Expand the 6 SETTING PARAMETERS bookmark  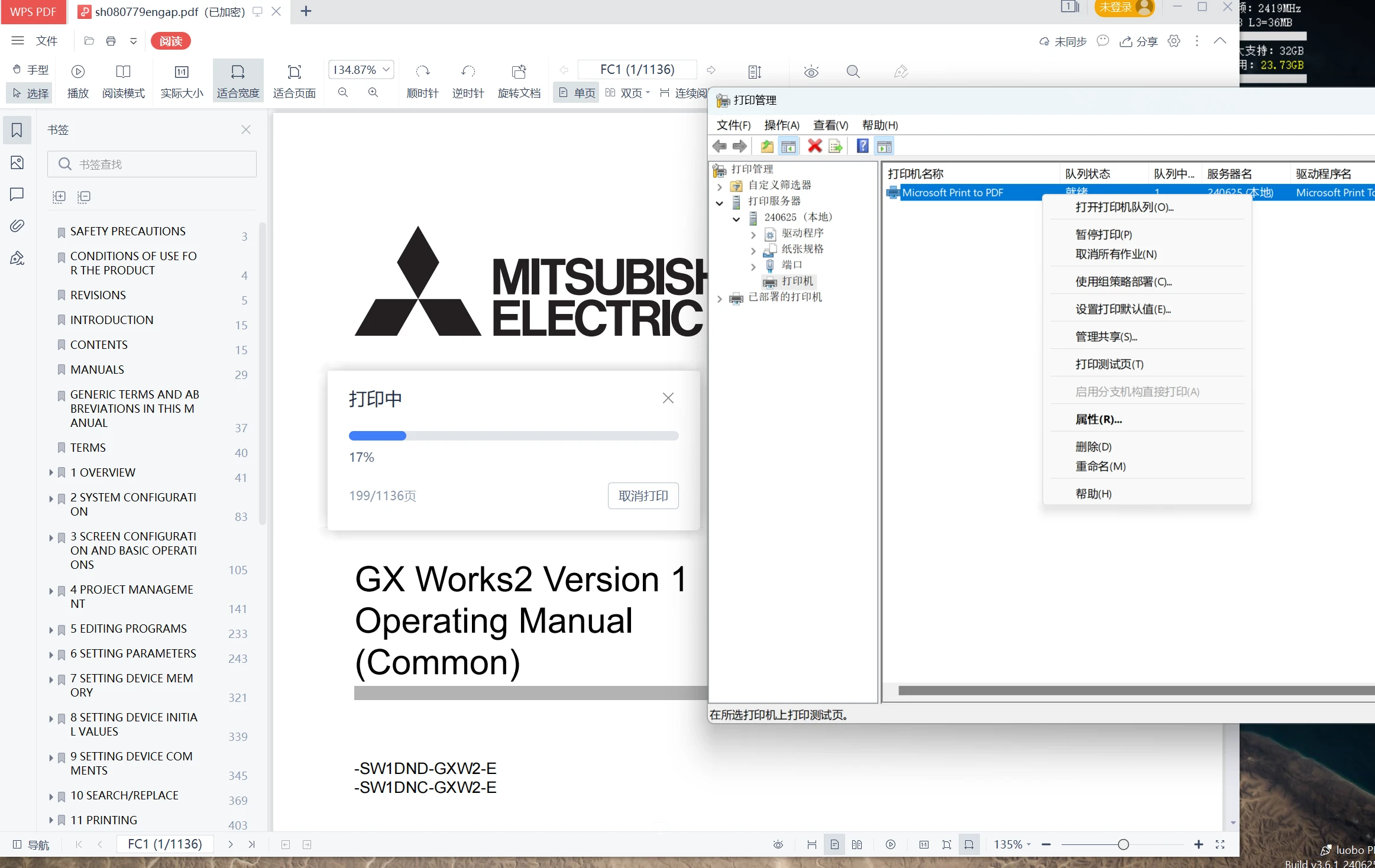tap(51, 655)
